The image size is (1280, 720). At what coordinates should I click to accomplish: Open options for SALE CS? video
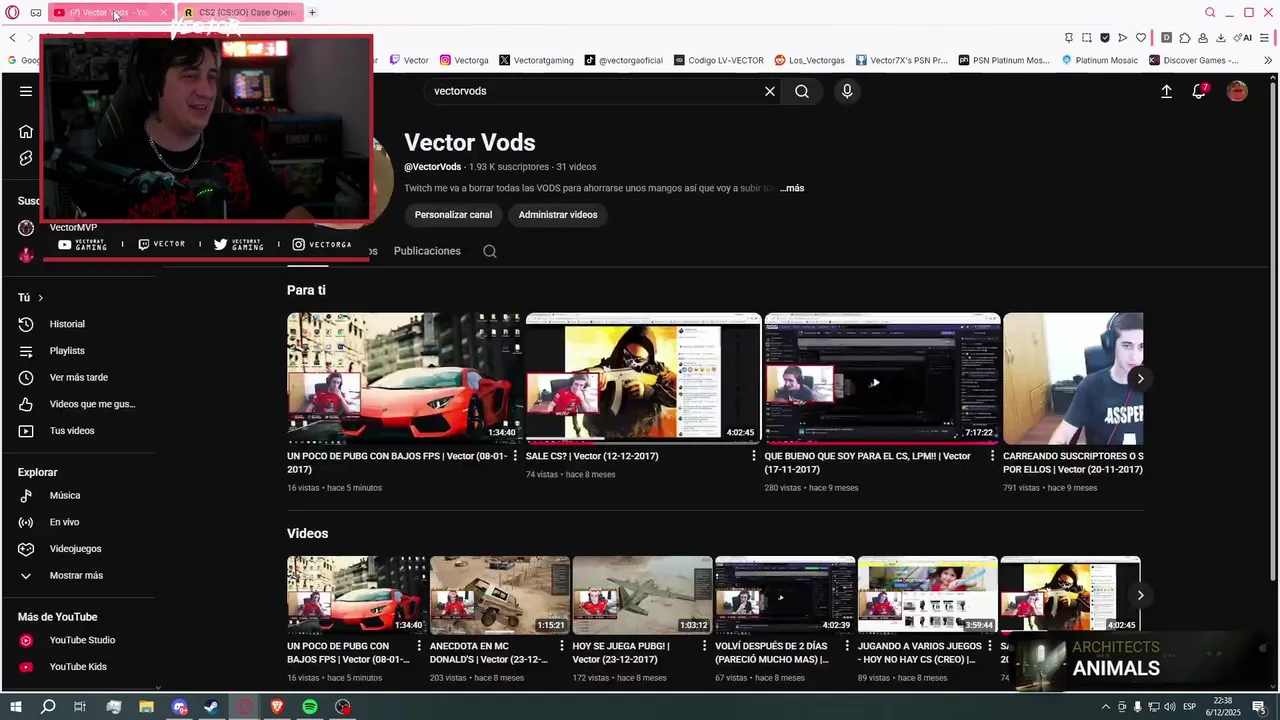pos(755,456)
